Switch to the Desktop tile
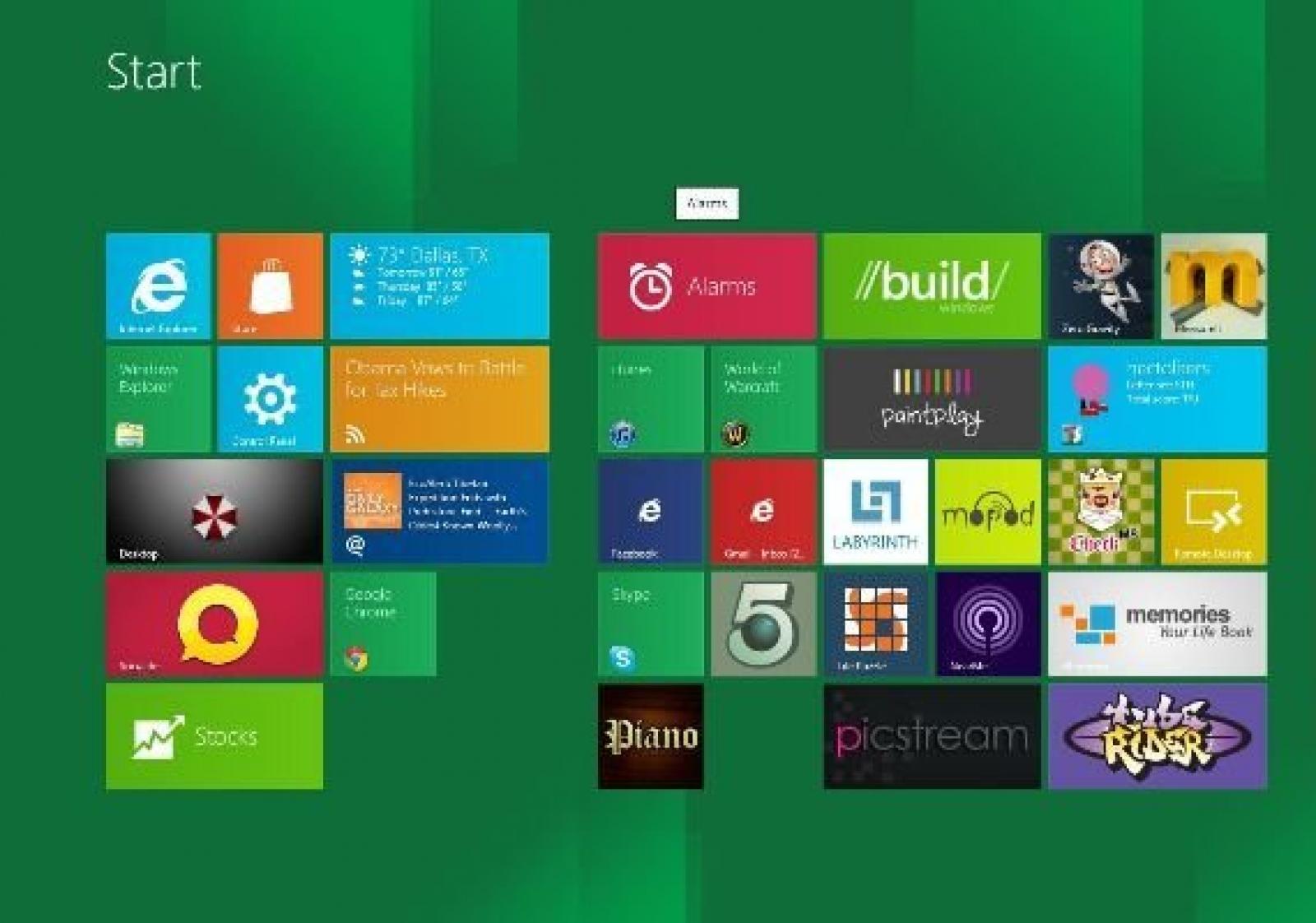Screen dimensions: 1316x923 pyautogui.click(x=214, y=512)
